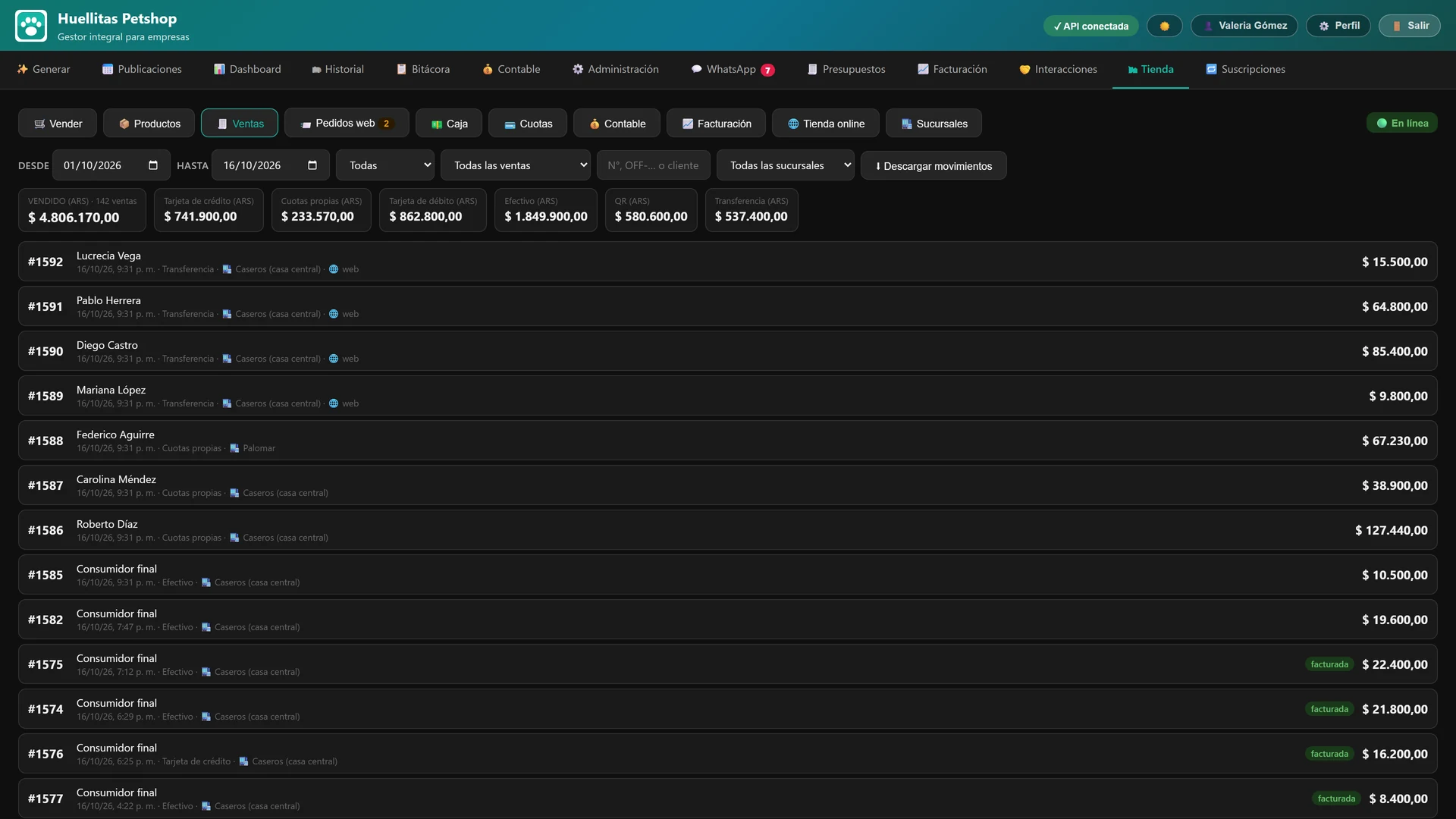Go to the Dashboard tab

point(247,69)
